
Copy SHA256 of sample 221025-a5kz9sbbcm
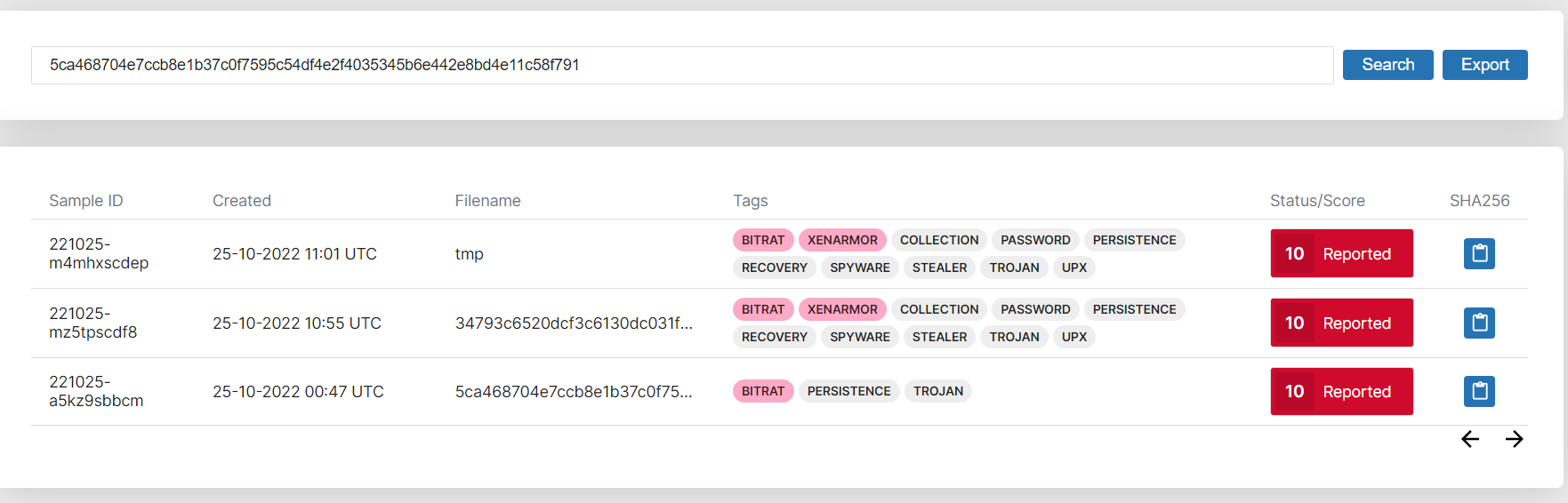pyautogui.click(x=1479, y=391)
